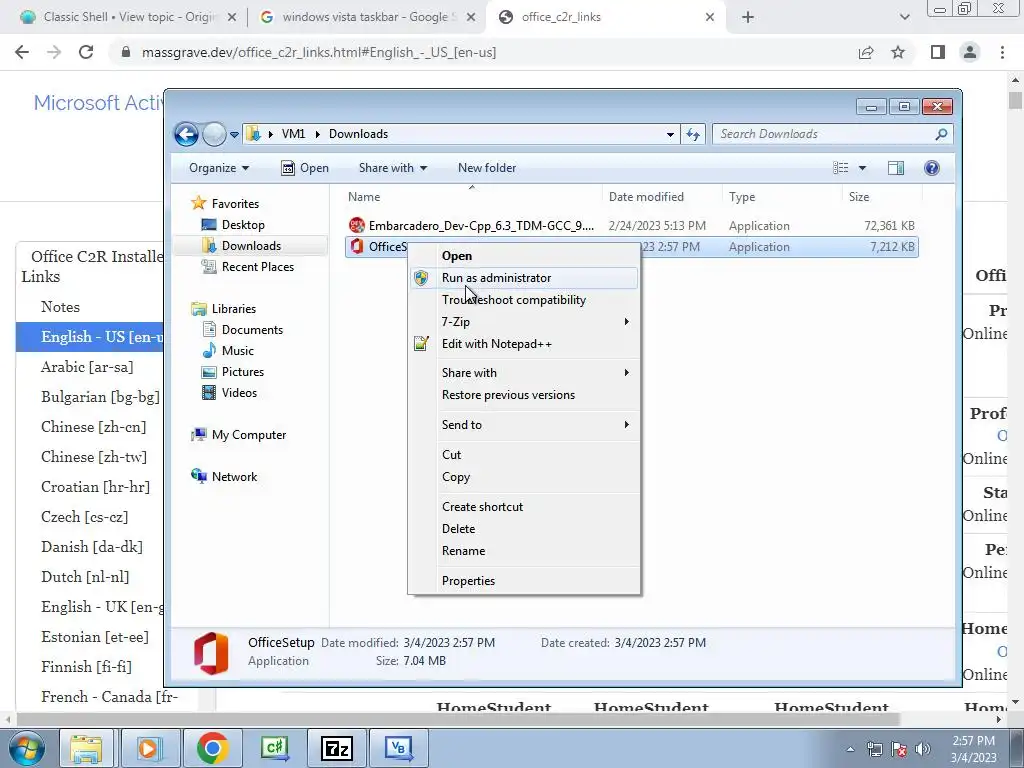Open the Windows Start orb
1024x768 pixels.
pos(26,748)
